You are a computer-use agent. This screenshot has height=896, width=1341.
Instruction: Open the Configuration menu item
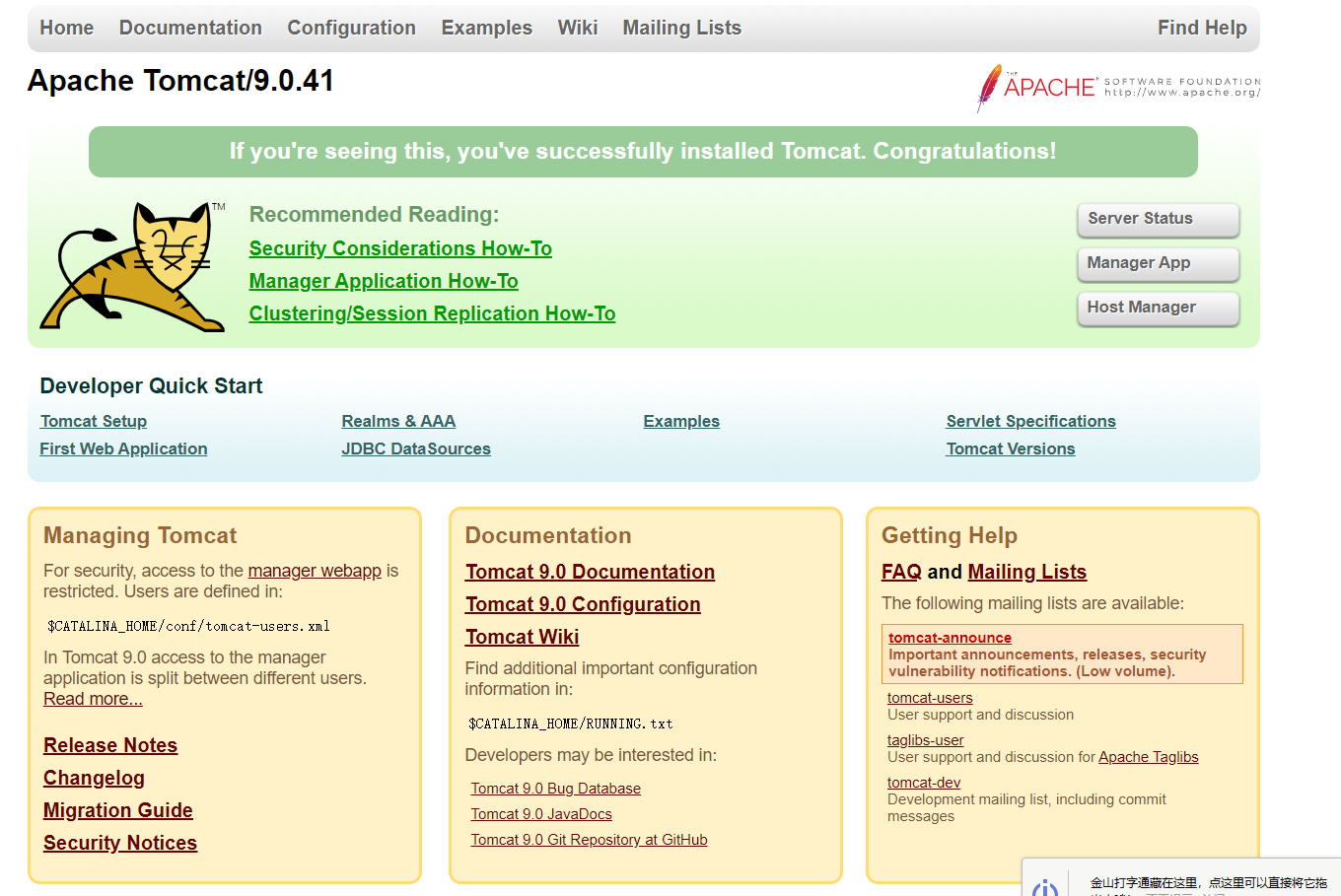tap(351, 28)
